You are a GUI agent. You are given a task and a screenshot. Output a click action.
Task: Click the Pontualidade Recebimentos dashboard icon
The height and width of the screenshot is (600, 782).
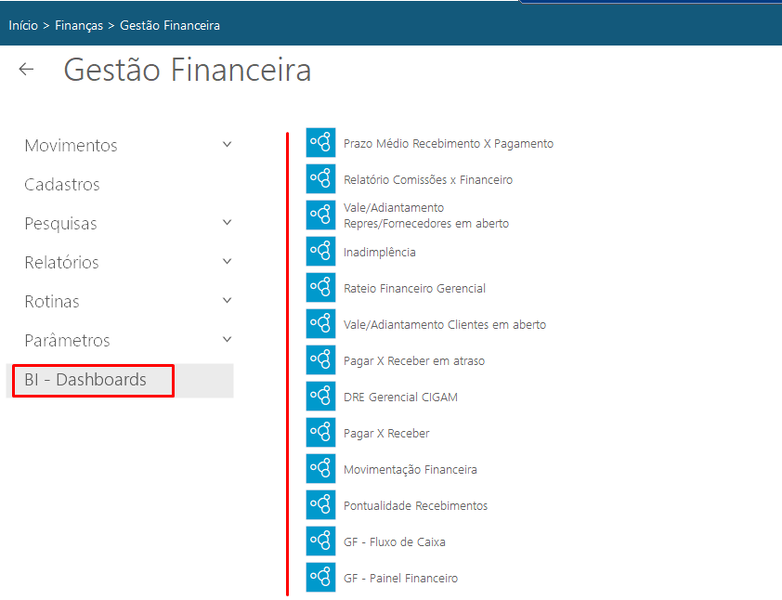(x=321, y=505)
